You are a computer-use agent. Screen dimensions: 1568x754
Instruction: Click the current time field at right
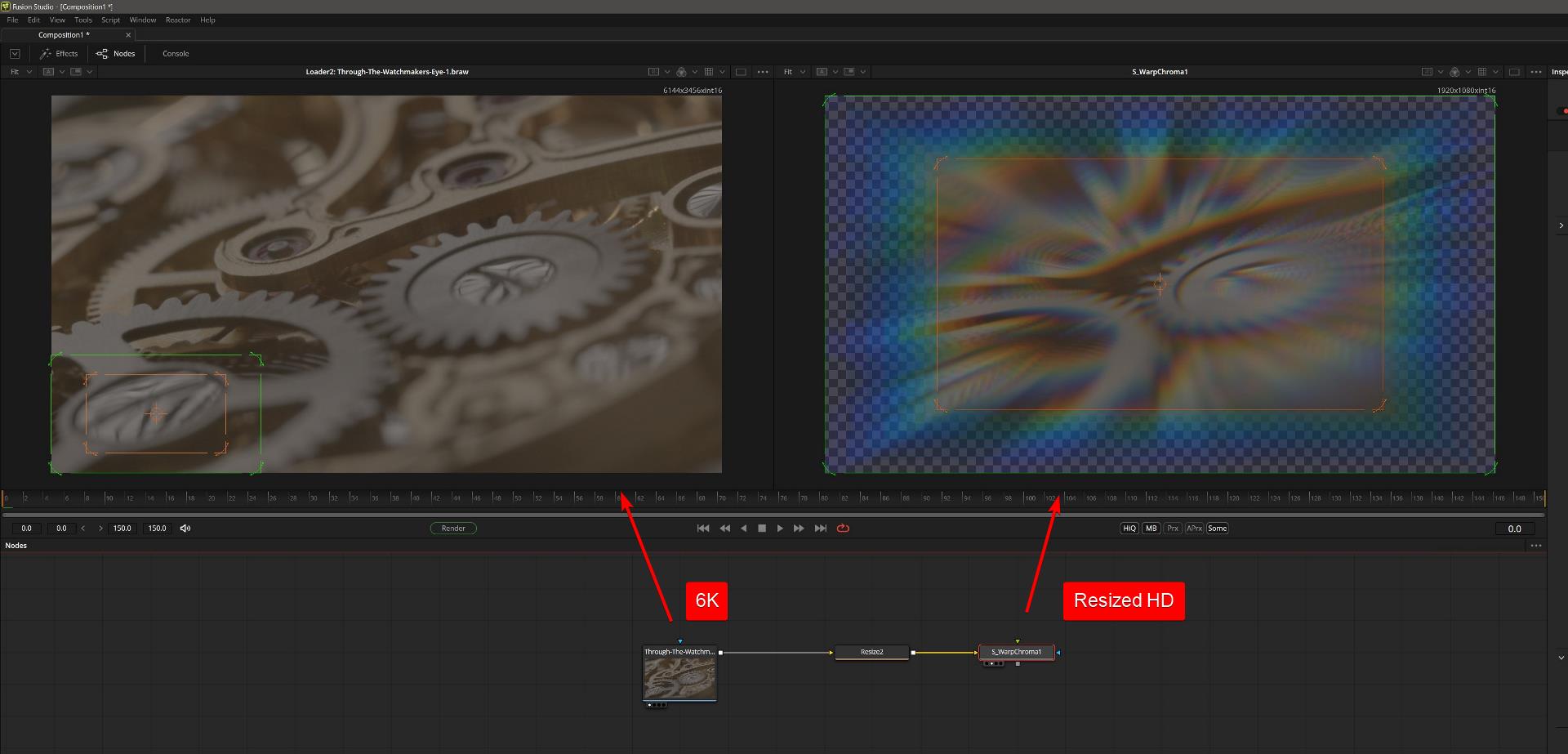point(1514,529)
